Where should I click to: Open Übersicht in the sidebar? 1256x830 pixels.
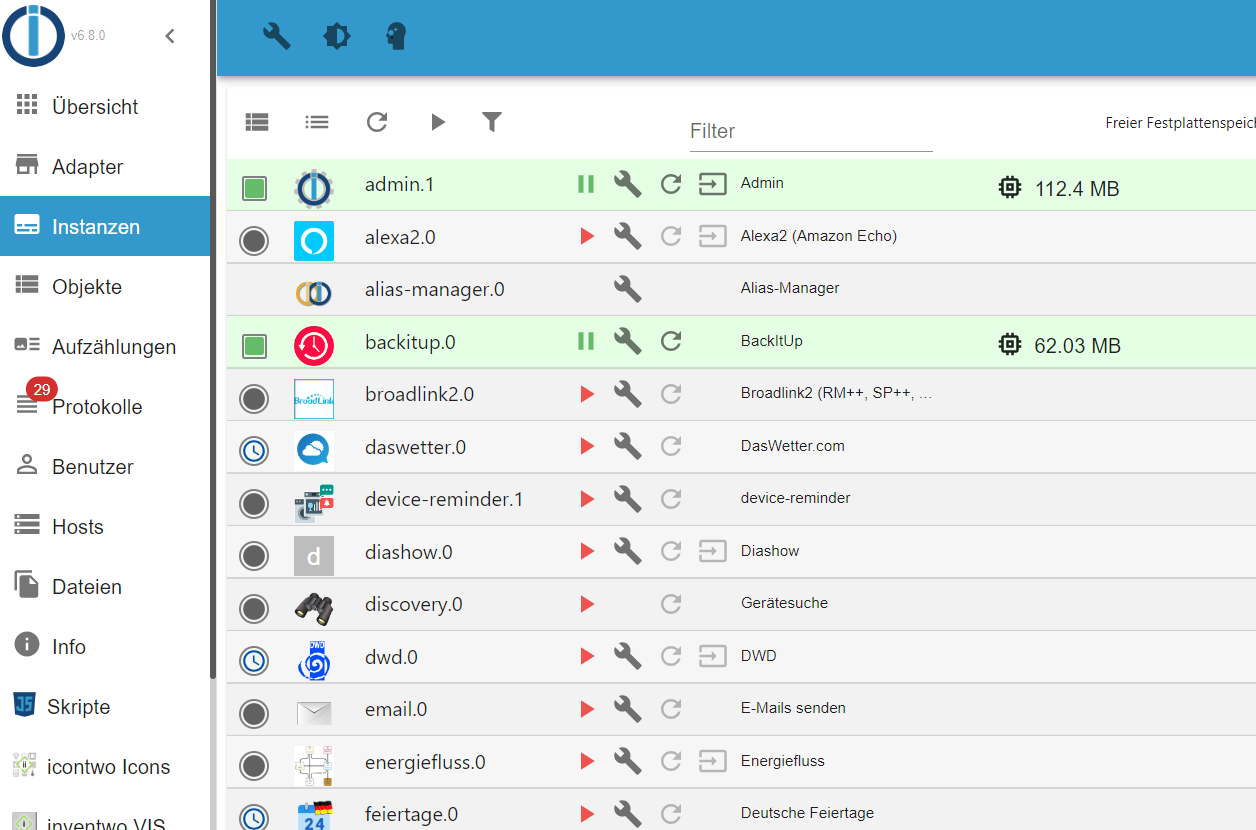[105, 107]
